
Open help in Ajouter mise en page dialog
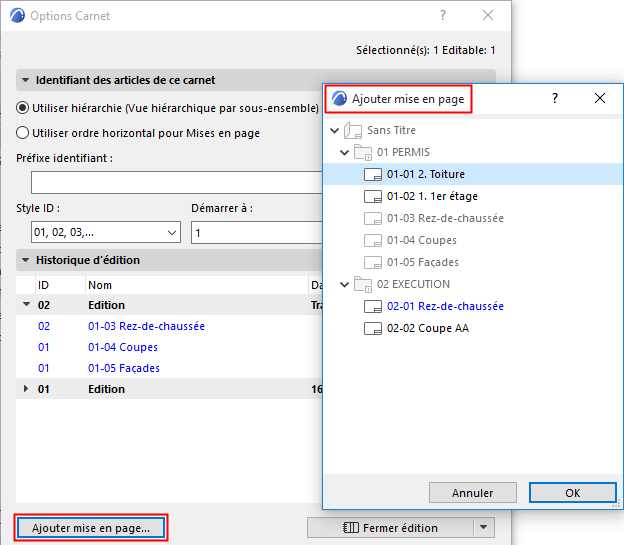pos(555,98)
